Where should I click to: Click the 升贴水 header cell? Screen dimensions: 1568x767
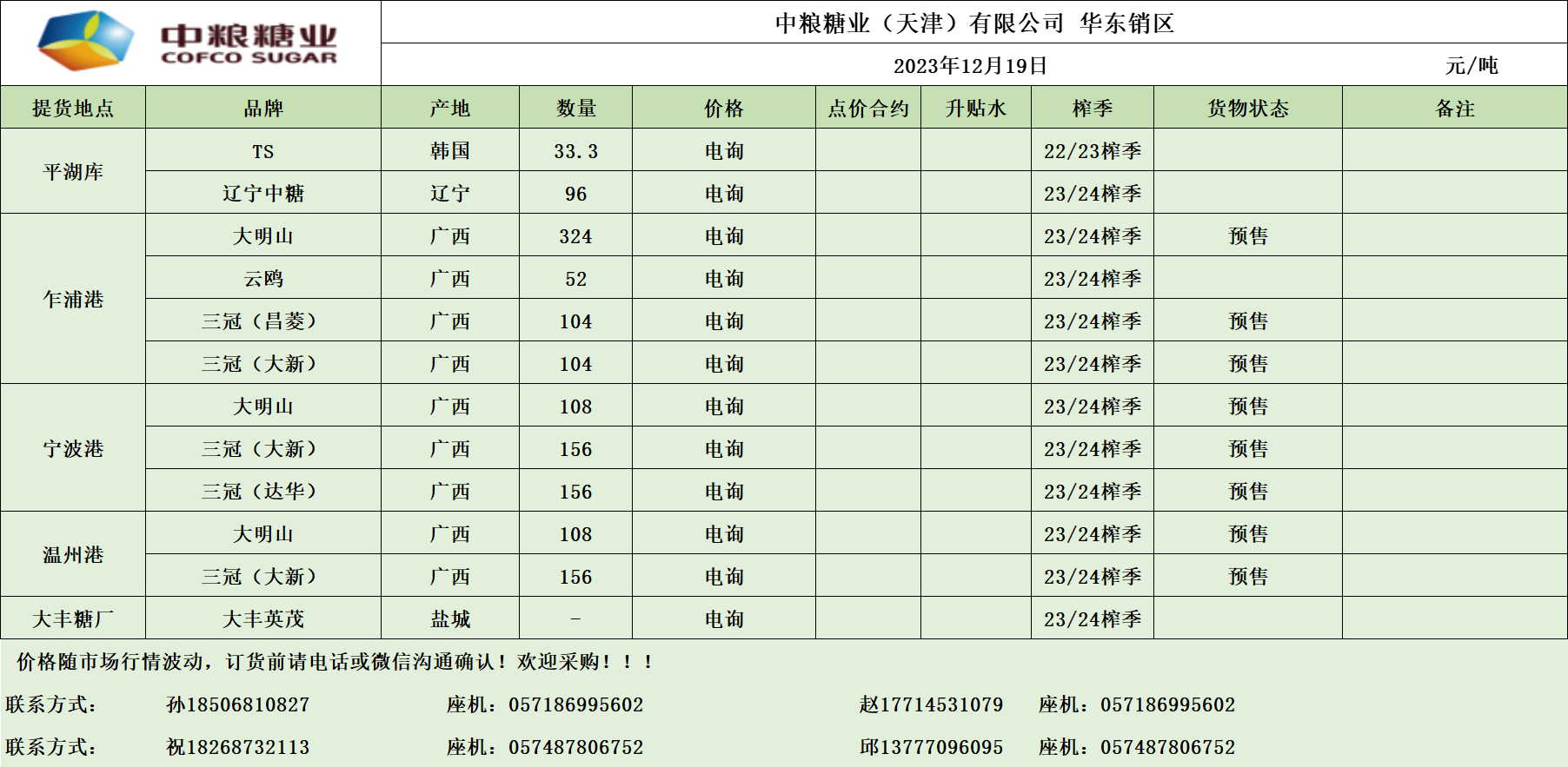pos(975,108)
